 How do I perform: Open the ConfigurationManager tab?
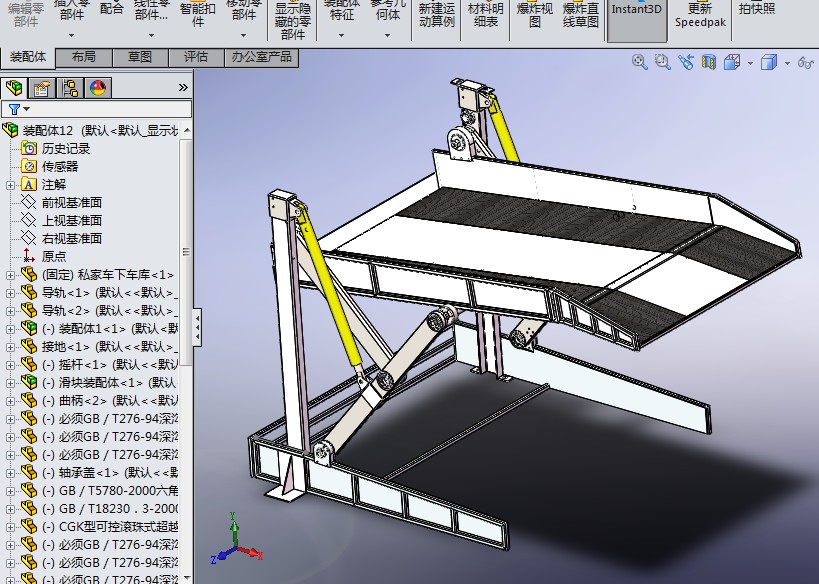click(69, 88)
